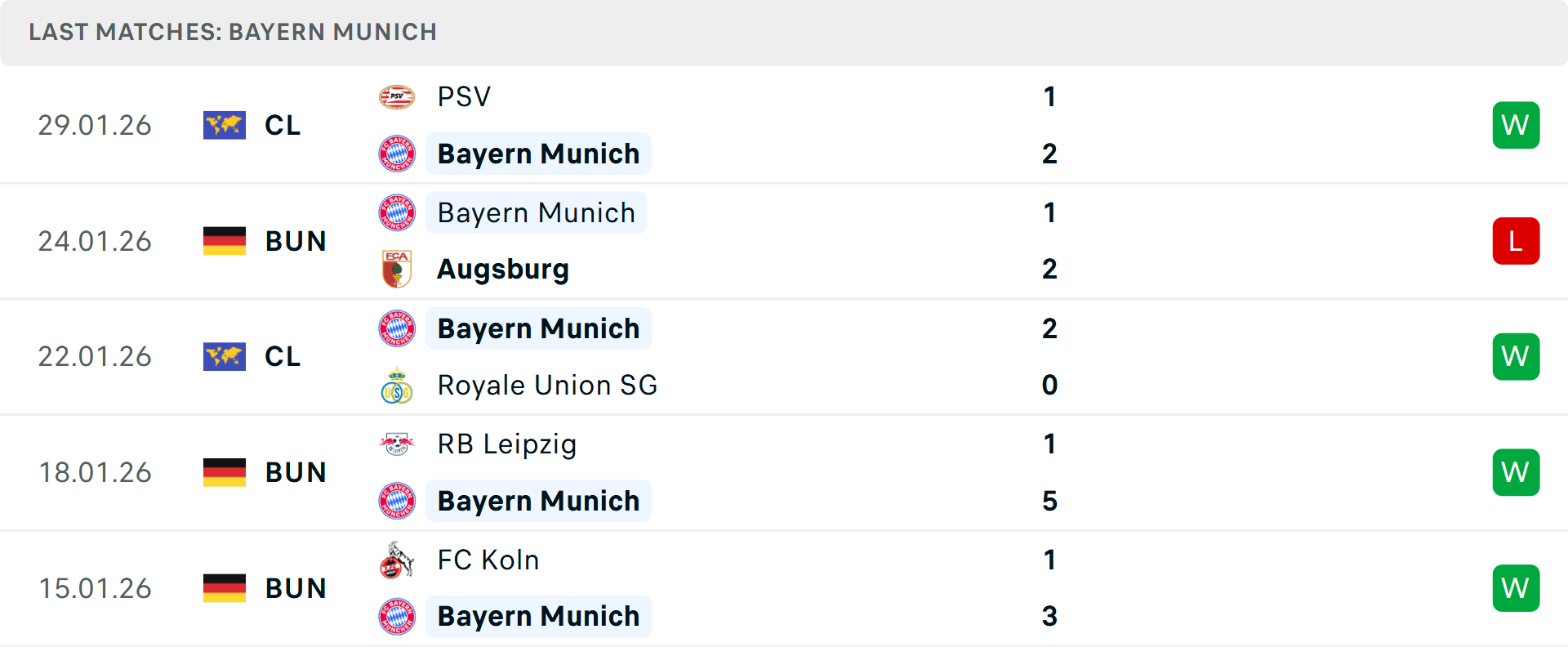The width and height of the screenshot is (1568, 647).
Task: Click the W result for the RB Leipzig match
Action: point(1516,471)
